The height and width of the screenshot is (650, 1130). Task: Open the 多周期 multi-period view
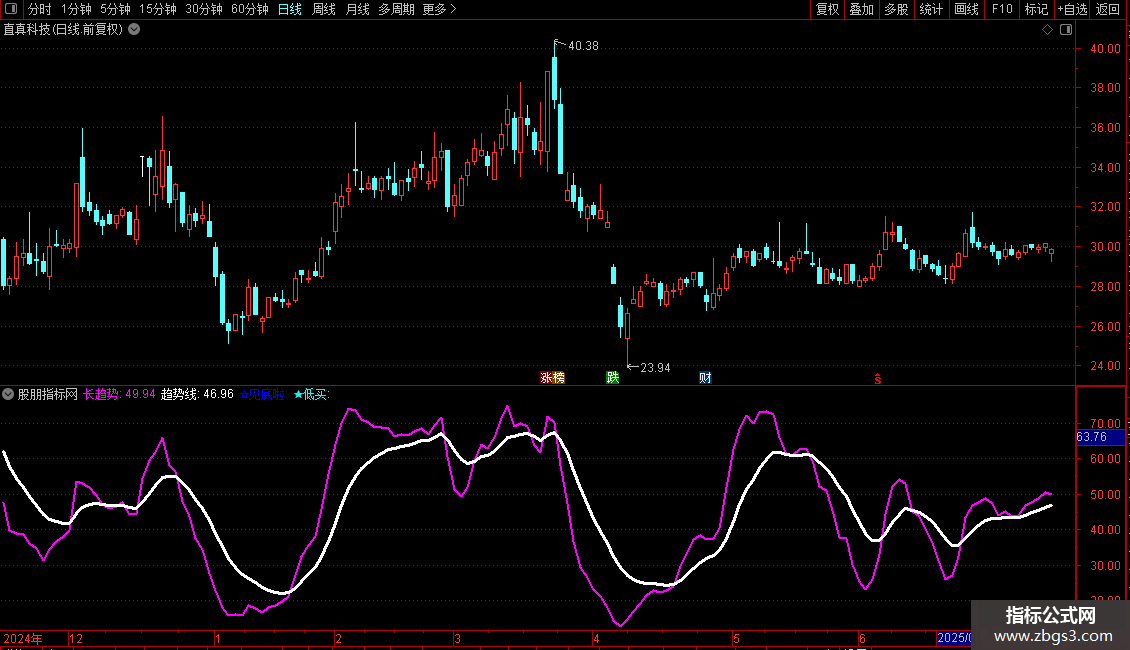pyautogui.click(x=396, y=9)
